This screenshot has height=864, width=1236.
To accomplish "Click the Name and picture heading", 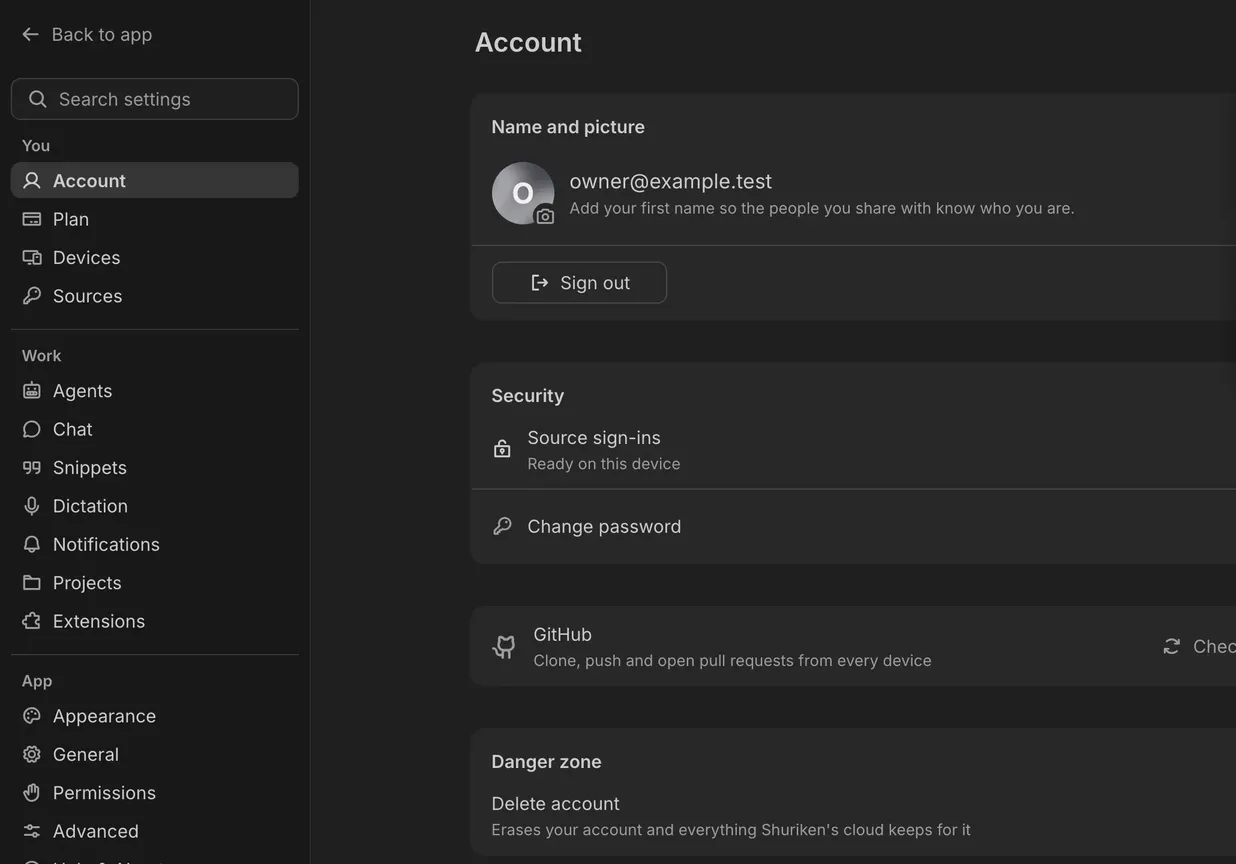I will click(568, 127).
